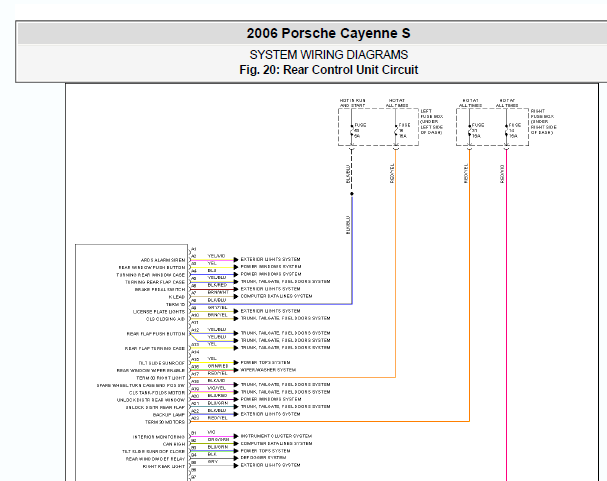Click 'Fig. 20: Rear Control Unit Circuit' caption
This screenshot has width=607, height=481.
328,70
